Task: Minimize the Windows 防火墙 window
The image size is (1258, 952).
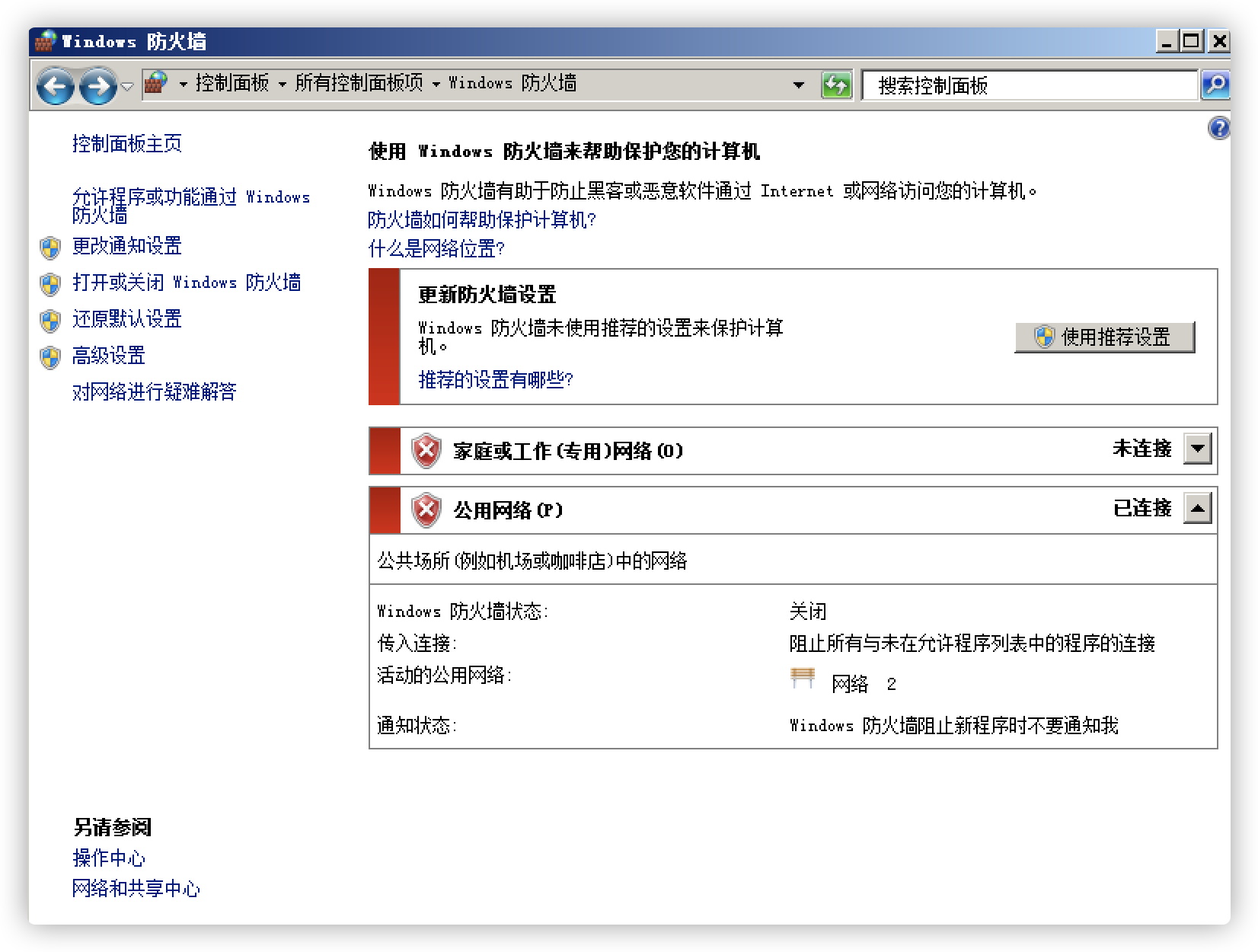Action: click(x=1167, y=41)
